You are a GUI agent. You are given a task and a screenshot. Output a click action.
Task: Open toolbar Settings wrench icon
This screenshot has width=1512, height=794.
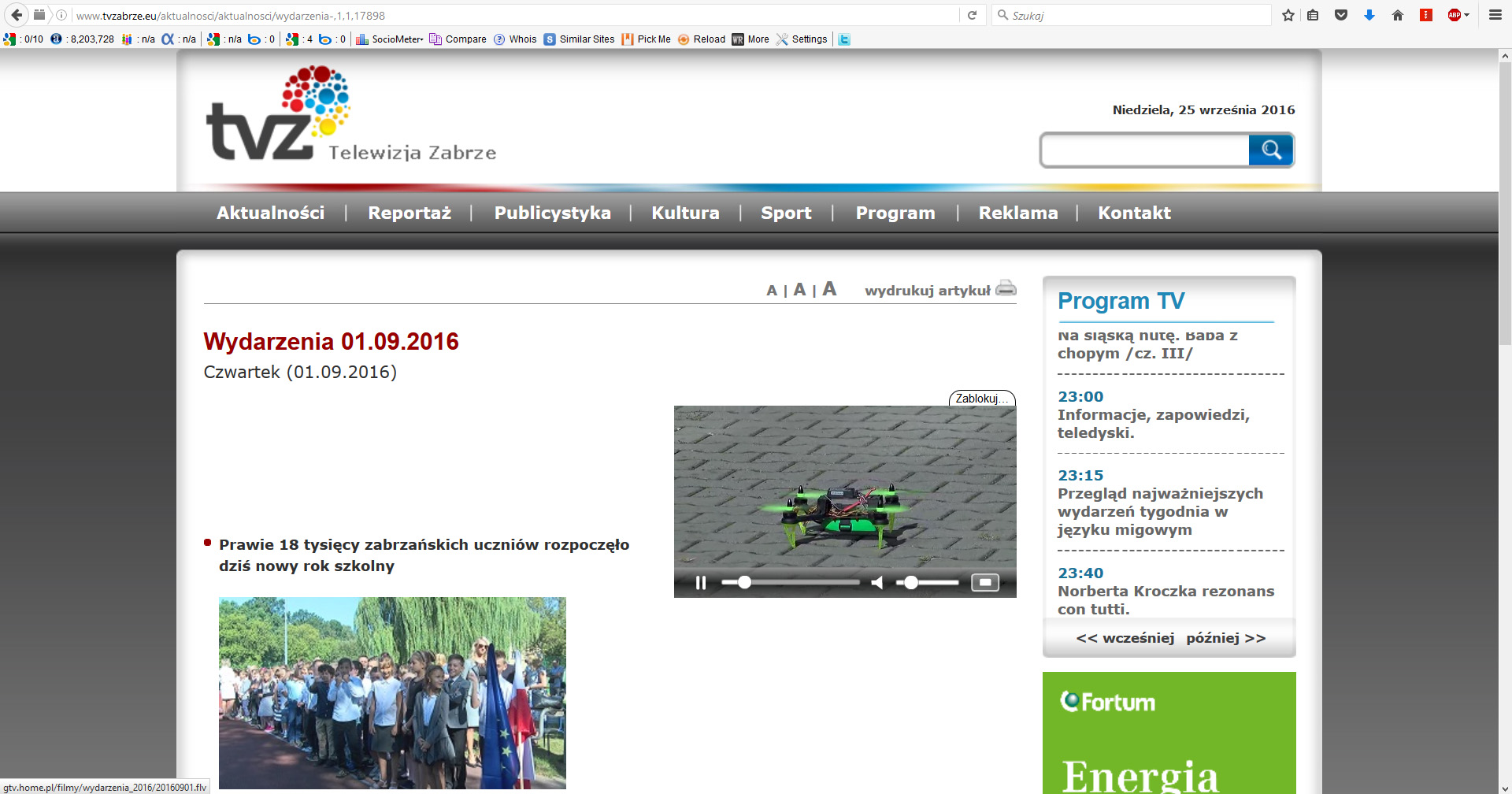[x=802, y=39]
